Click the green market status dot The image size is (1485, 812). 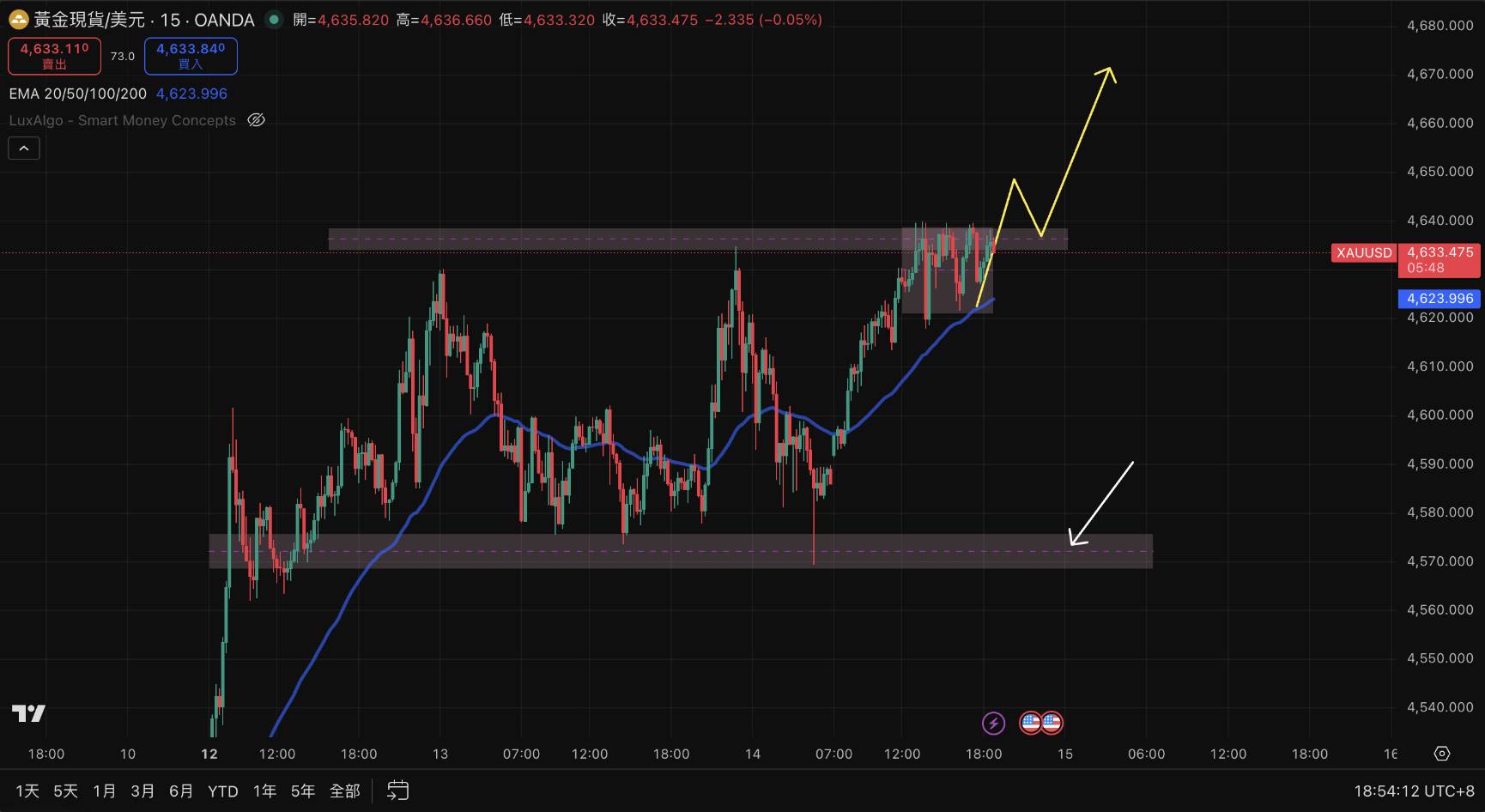[x=274, y=19]
